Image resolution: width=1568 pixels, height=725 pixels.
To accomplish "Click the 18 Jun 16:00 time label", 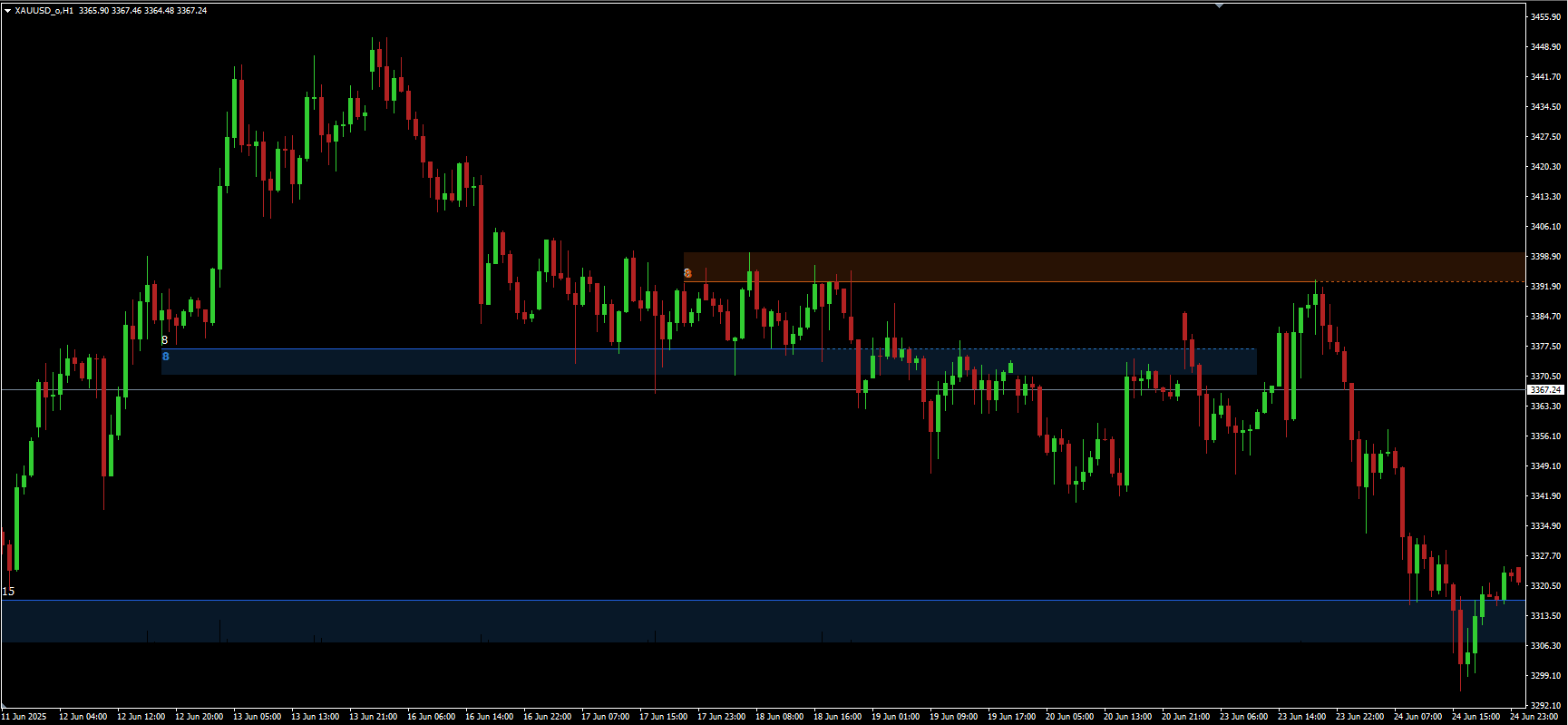I will tap(837, 717).
